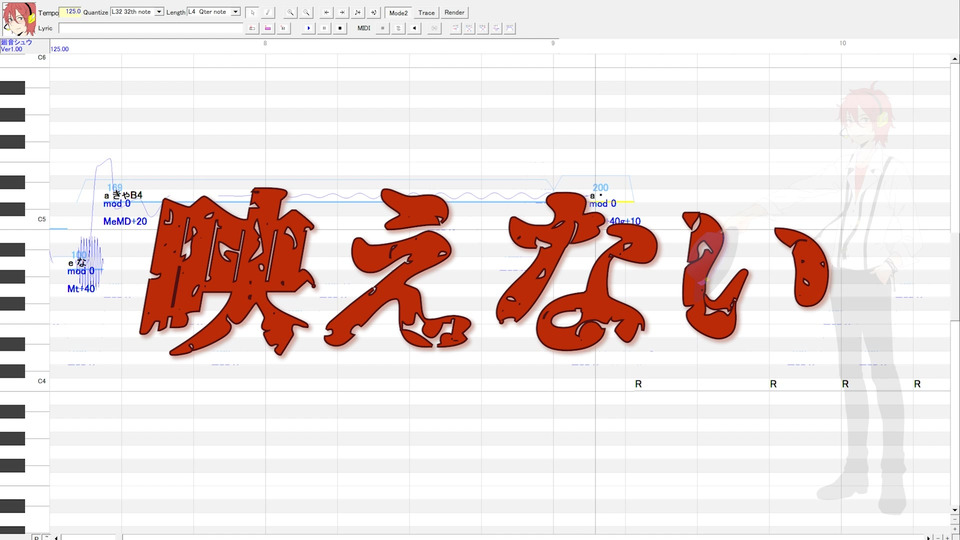Click the Mt+40 flag text

point(81,289)
